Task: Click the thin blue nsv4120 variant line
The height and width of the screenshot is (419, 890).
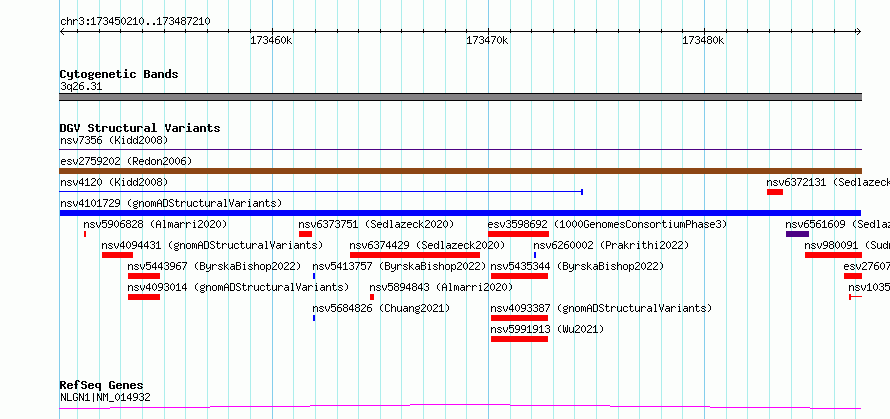Action: [321, 192]
